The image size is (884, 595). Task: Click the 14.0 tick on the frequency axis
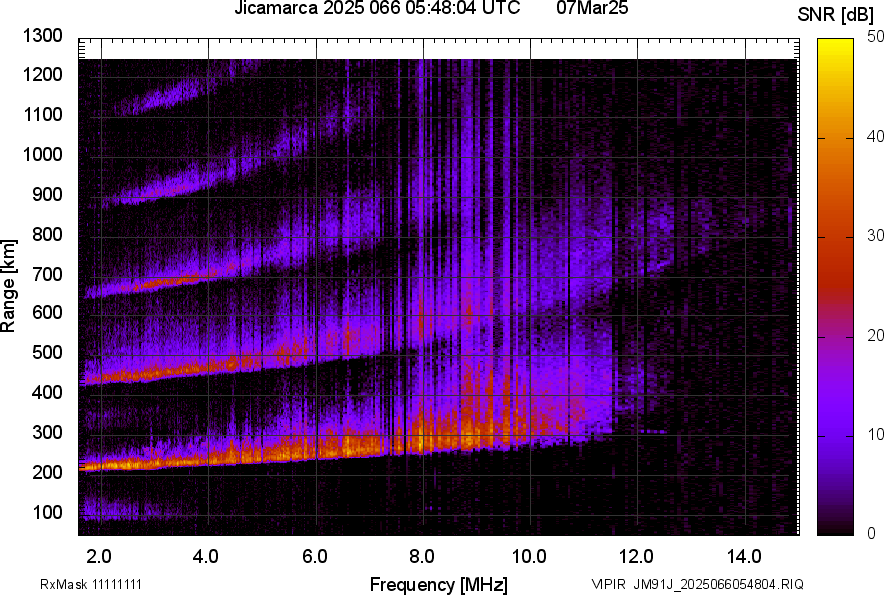(x=744, y=555)
